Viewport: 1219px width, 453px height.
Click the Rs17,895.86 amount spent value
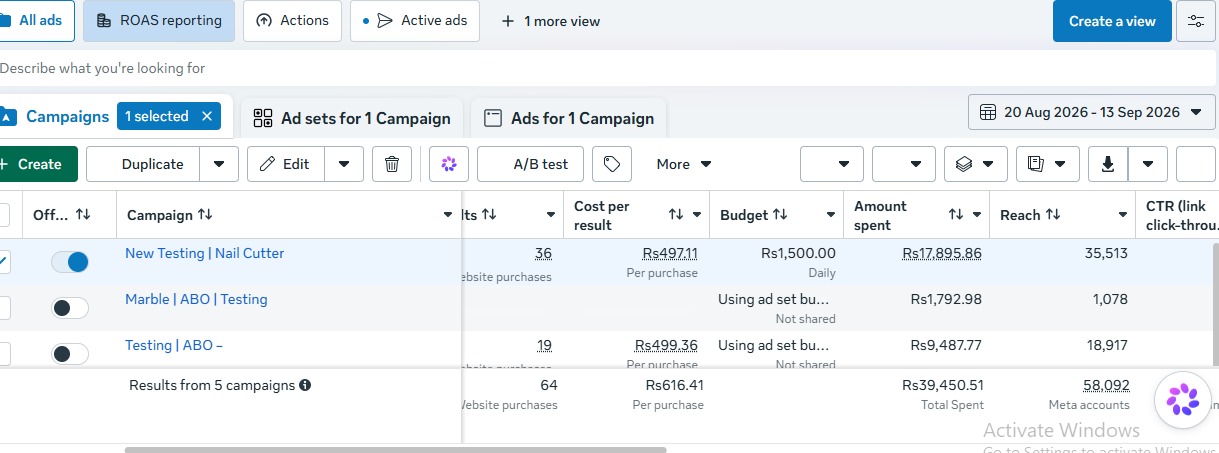942,254
